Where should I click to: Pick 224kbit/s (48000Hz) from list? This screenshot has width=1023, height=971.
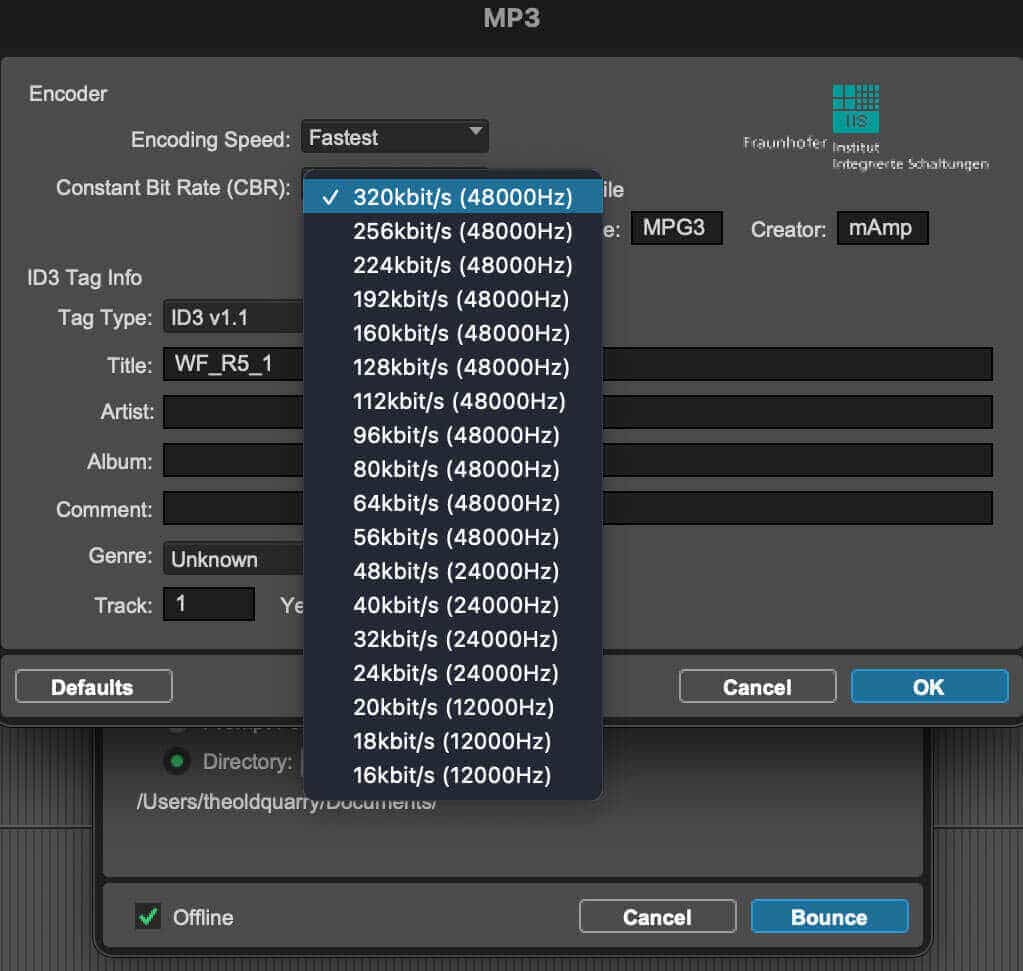coord(453,265)
